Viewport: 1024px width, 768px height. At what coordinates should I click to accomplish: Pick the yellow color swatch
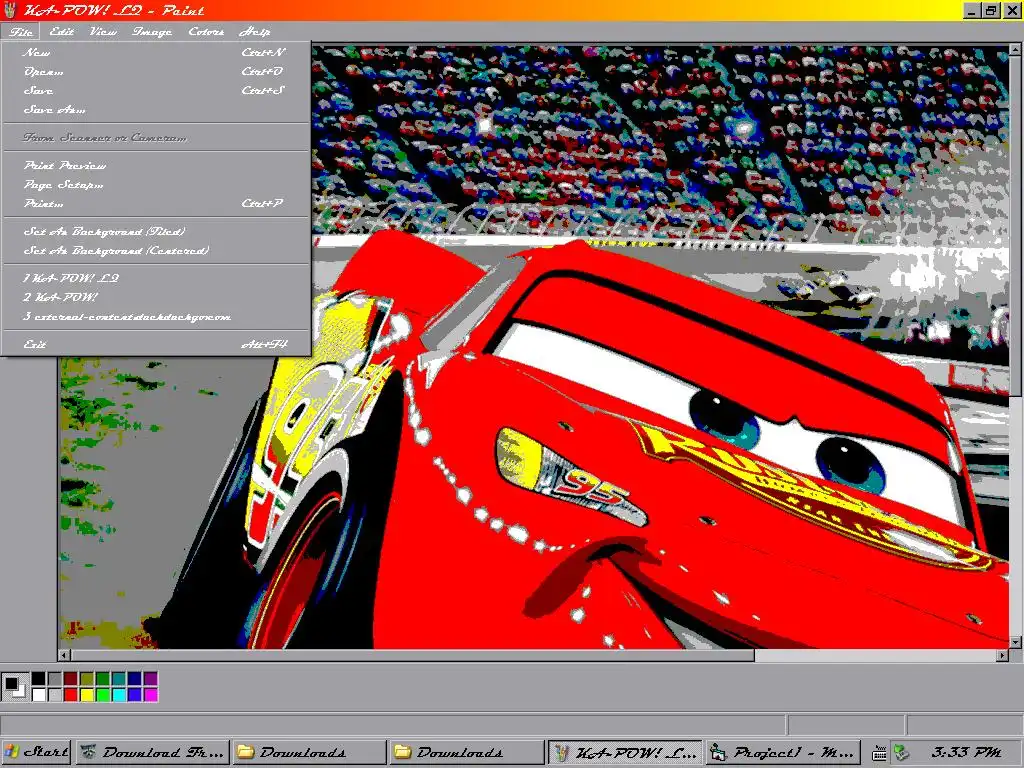[x=87, y=694]
